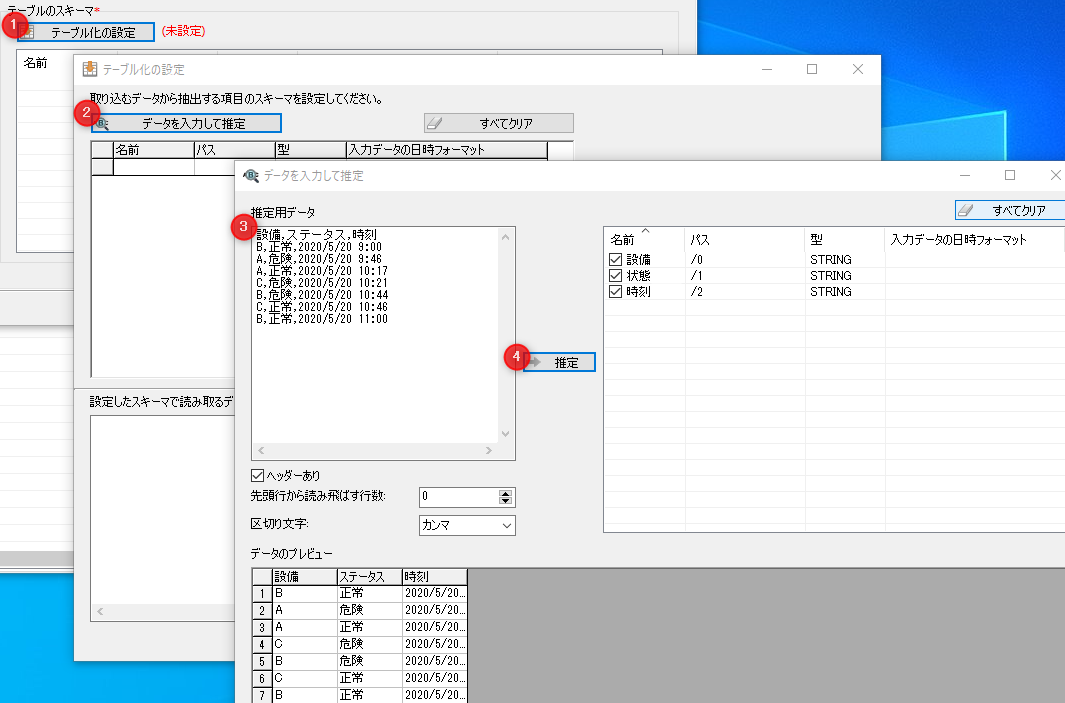
Task: Toggle the 状態 row checkbox
Action: pos(615,275)
